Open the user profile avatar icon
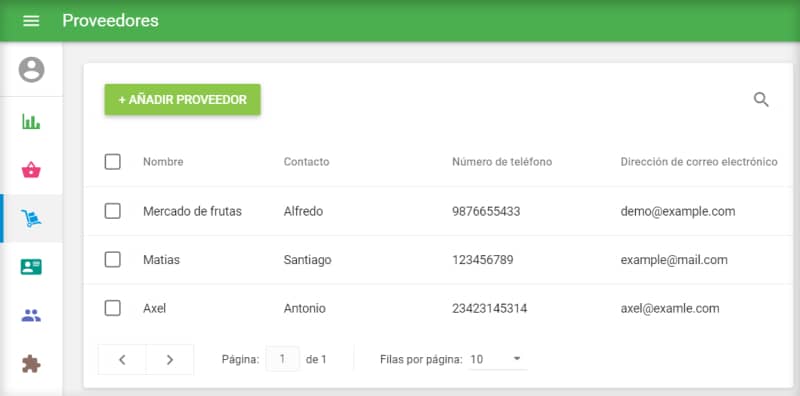Image resolution: width=800 pixels, height=396 pixels. 32,70
